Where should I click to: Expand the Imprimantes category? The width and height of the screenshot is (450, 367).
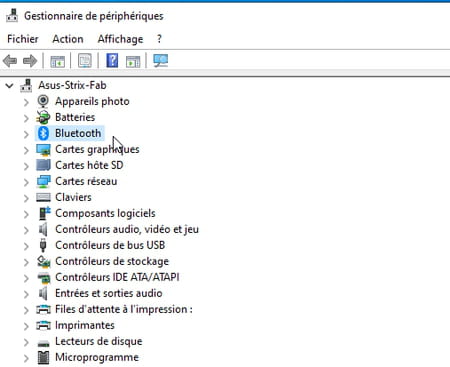pos(26,326)
